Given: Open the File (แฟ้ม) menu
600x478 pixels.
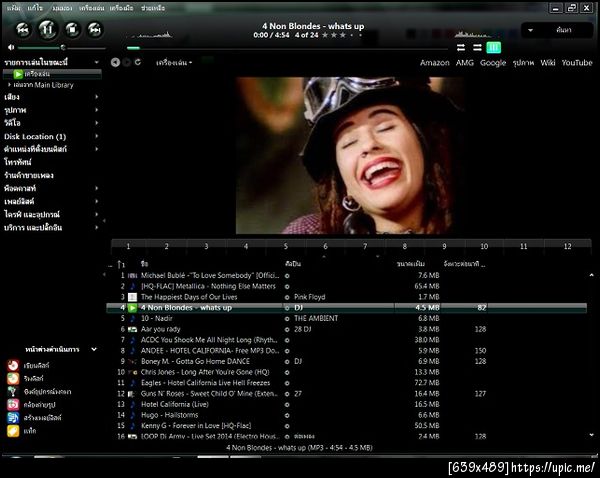Looking at the screenshot, I should 14,8.
